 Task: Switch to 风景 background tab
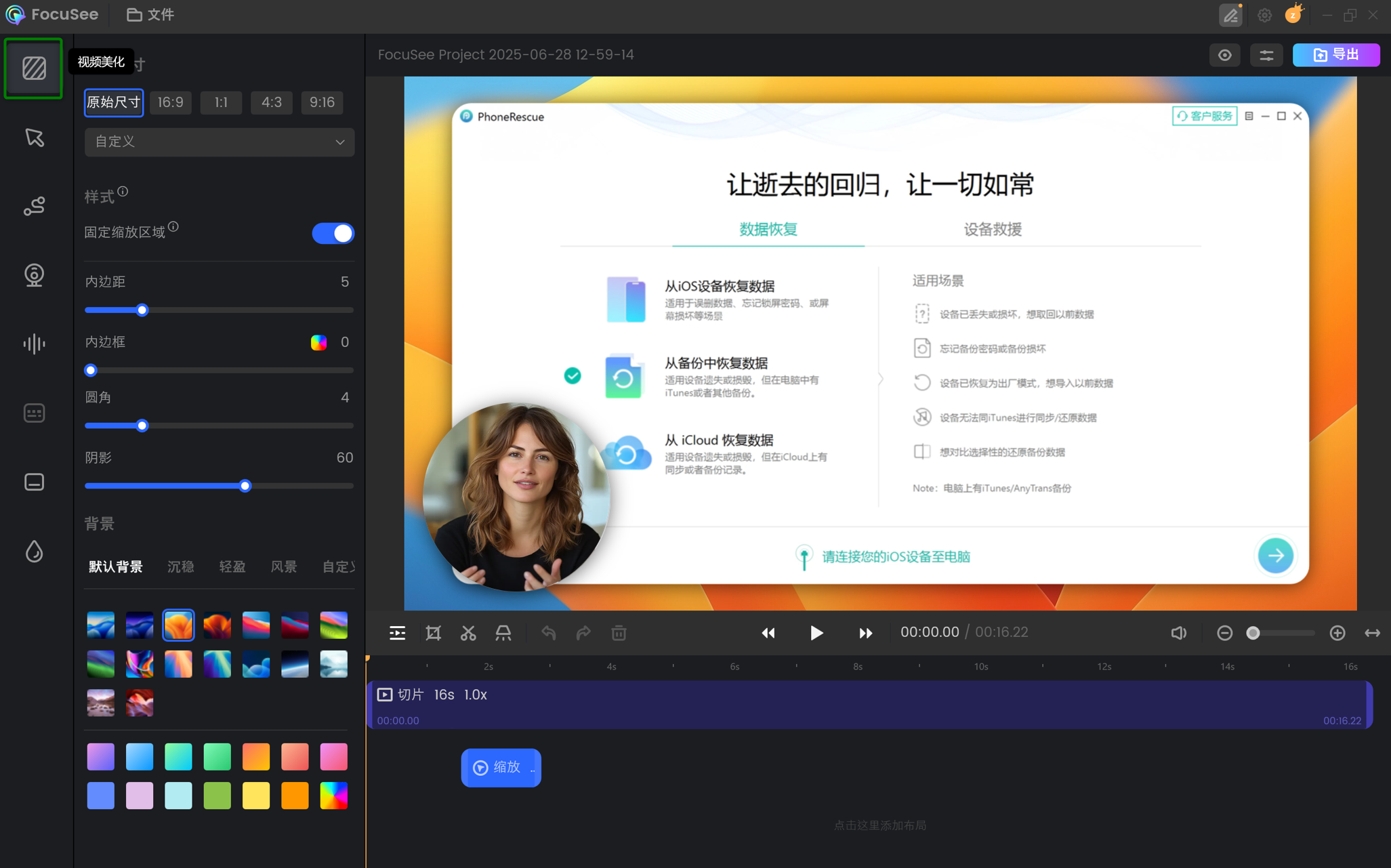click(x=284, y=566)
